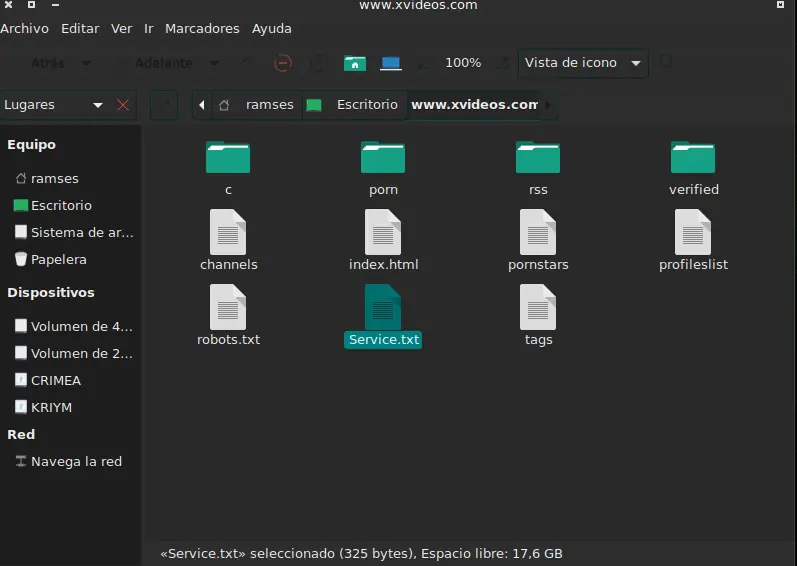797x566 pixels.
Task: Click the reload icon in toolbar
Action: click(x=319, y=63)
